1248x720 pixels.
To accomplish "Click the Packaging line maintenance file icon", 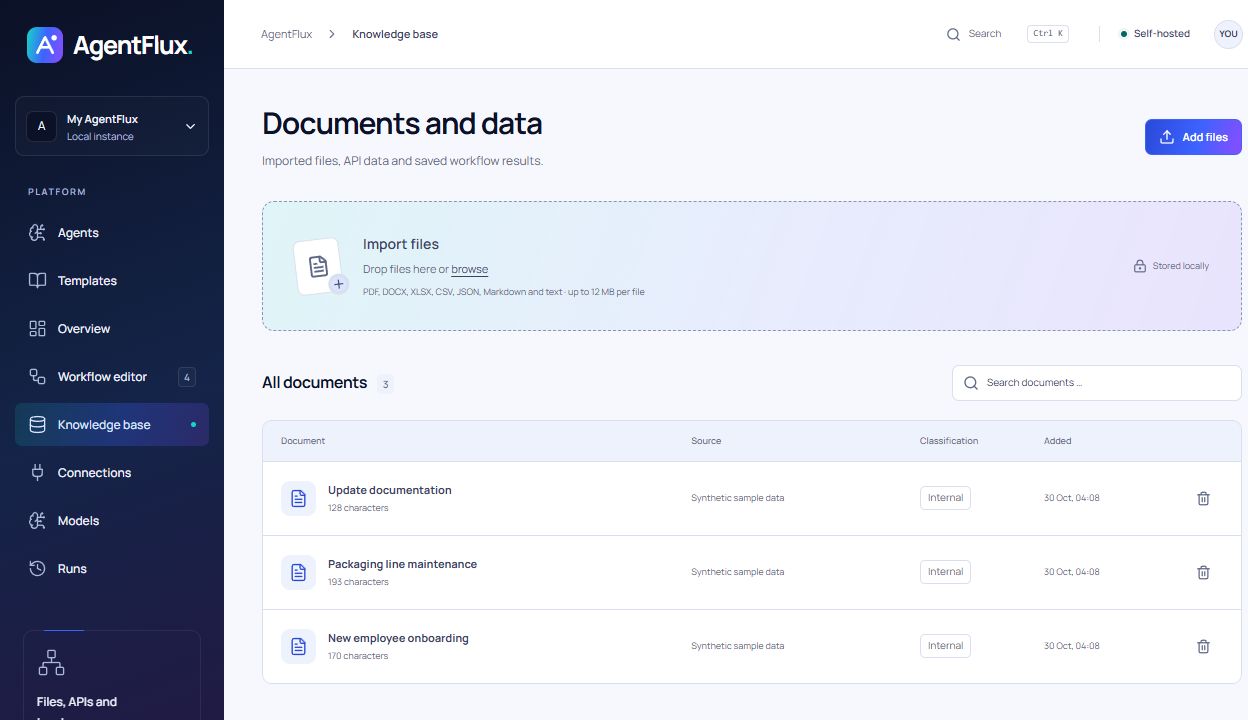I will [x=298, y=572].
